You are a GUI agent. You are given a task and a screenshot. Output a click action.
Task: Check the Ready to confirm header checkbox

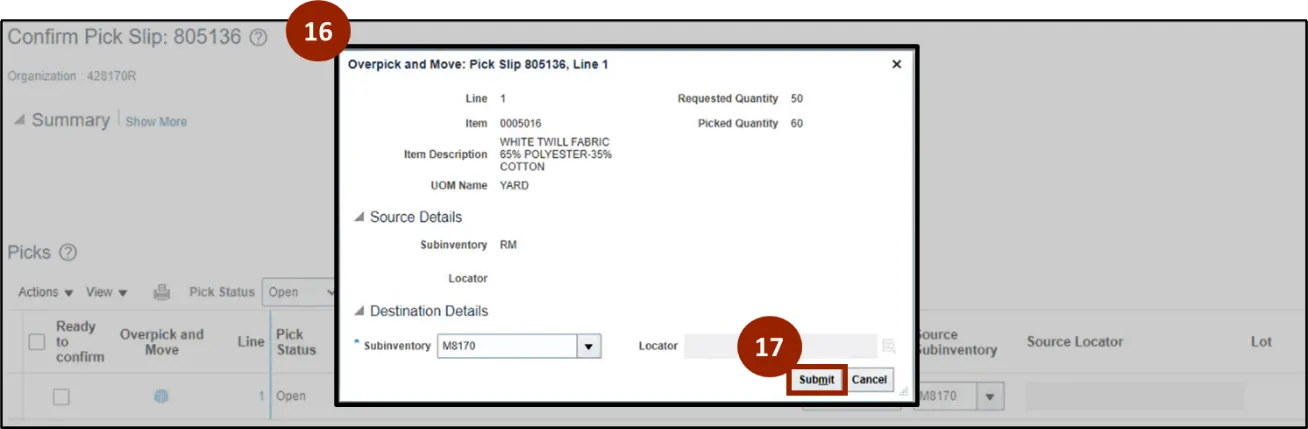point(37,342)
